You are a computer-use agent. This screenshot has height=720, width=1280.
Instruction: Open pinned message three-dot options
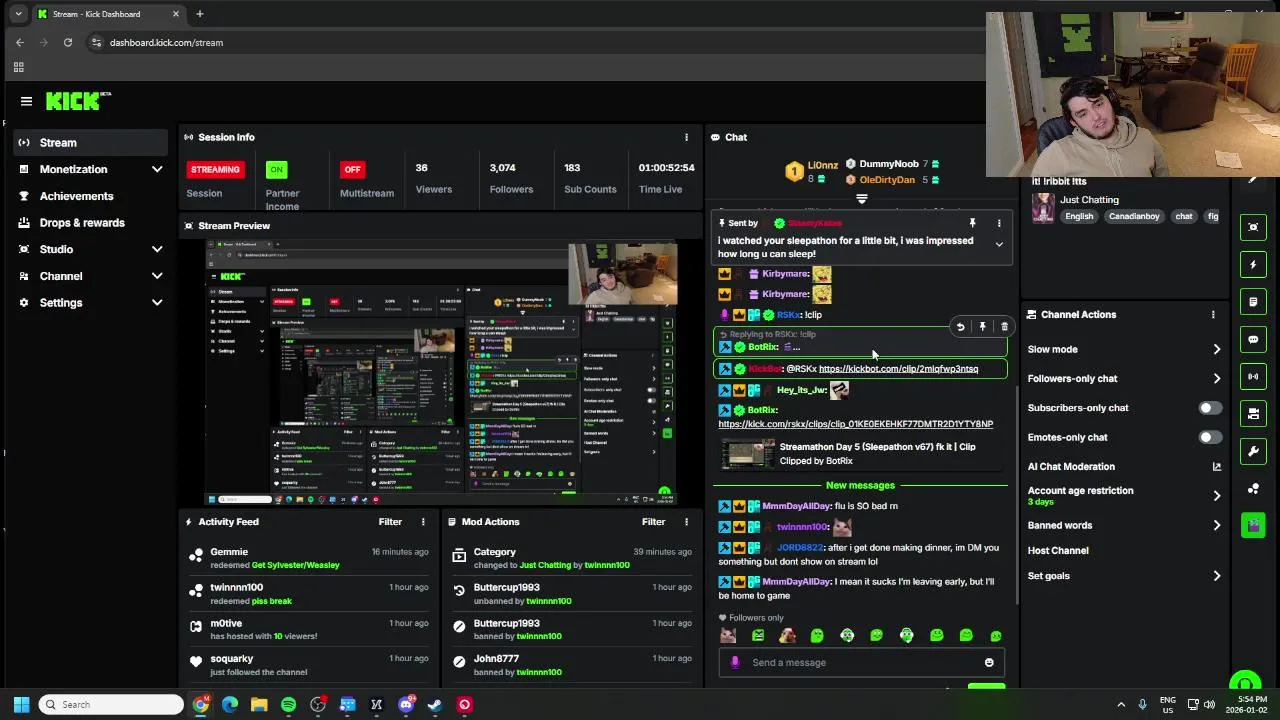pyautogui.click(x=998, y=223)
